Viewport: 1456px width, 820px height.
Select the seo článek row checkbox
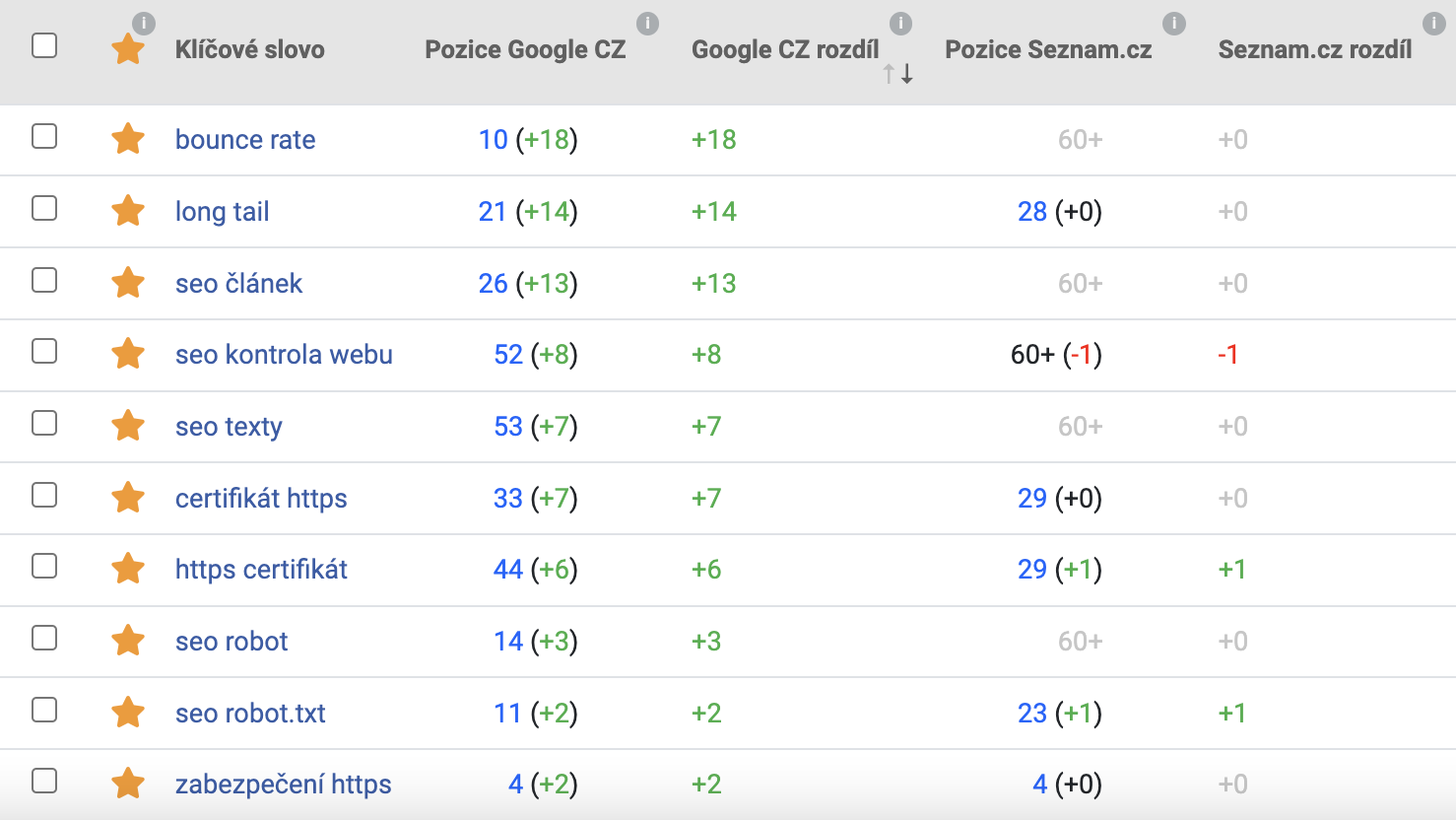pyautogui.click(x=44, y=280)
